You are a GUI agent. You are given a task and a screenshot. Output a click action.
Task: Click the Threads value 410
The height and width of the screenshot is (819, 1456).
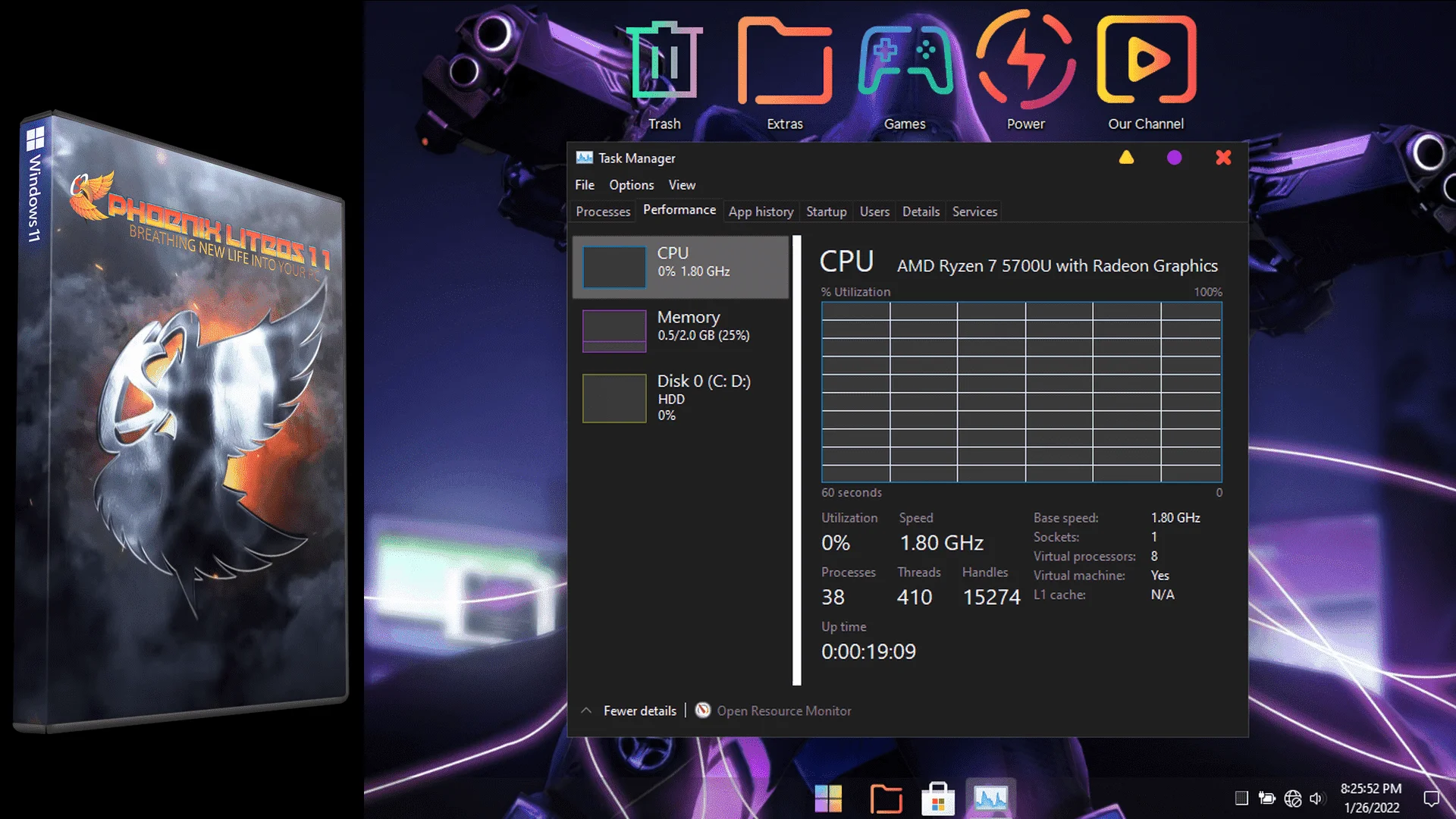click(x=915, y=598)
